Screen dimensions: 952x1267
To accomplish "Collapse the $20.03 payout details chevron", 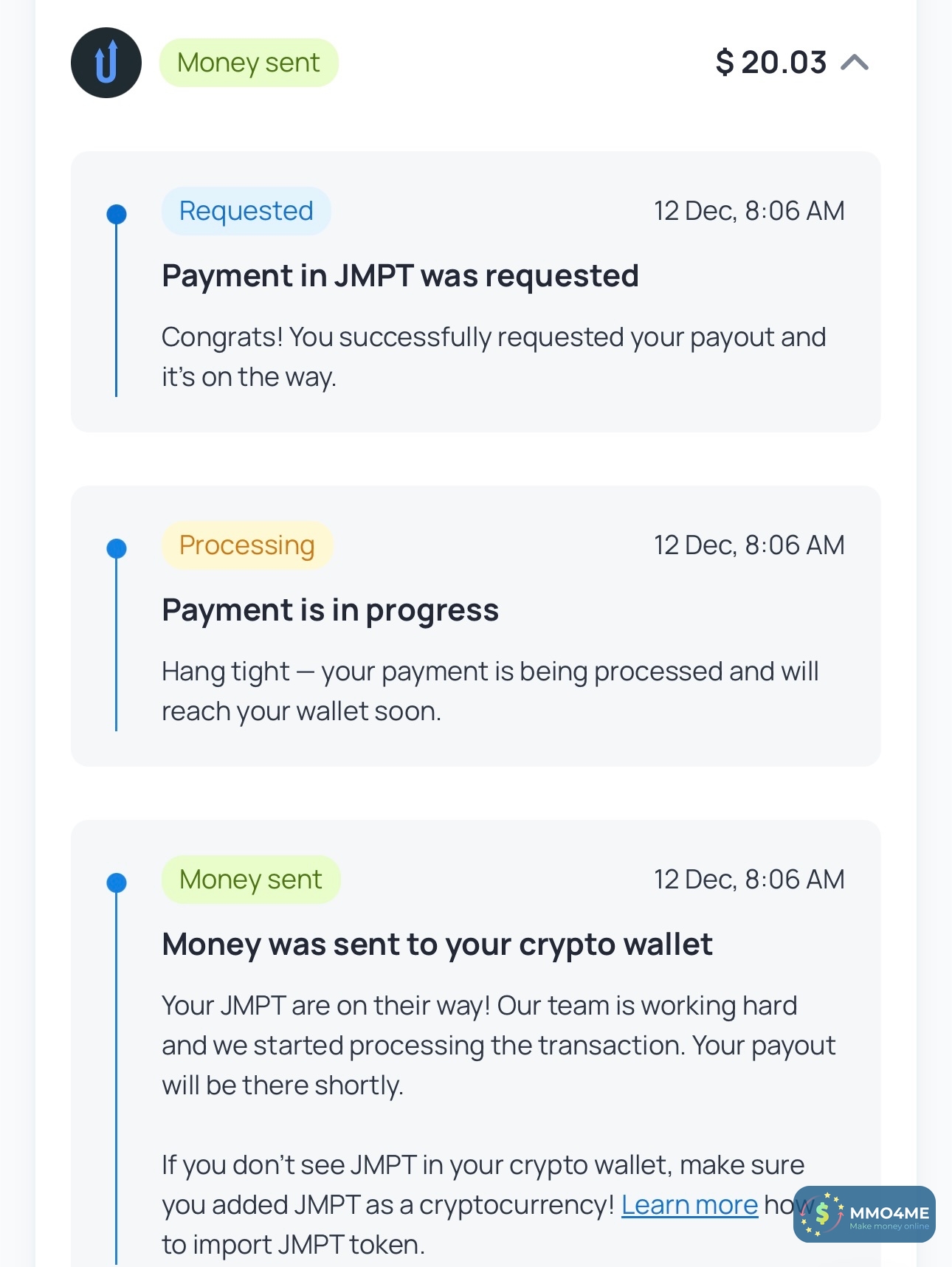I will (855, 63).
